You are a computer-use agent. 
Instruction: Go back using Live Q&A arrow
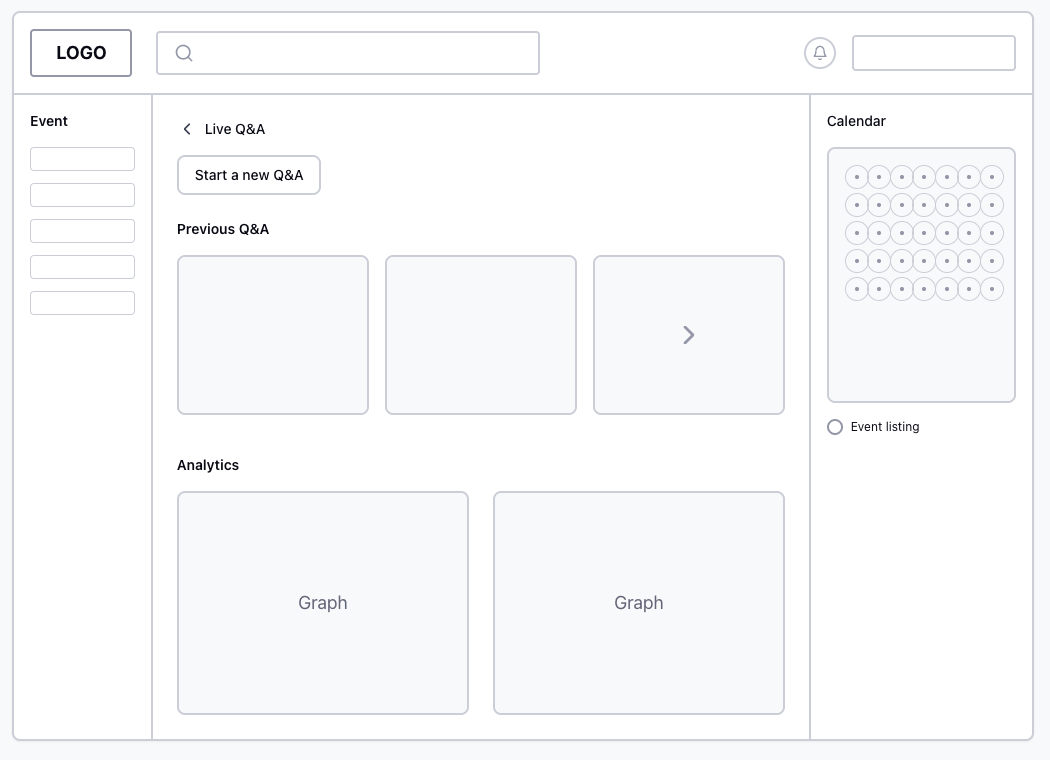(187, 129)
